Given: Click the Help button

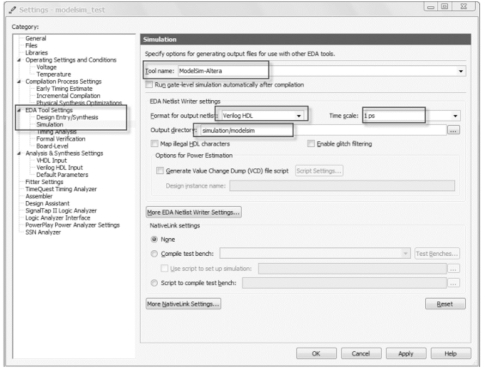Looking at the screenshot, I should (451, 353).
